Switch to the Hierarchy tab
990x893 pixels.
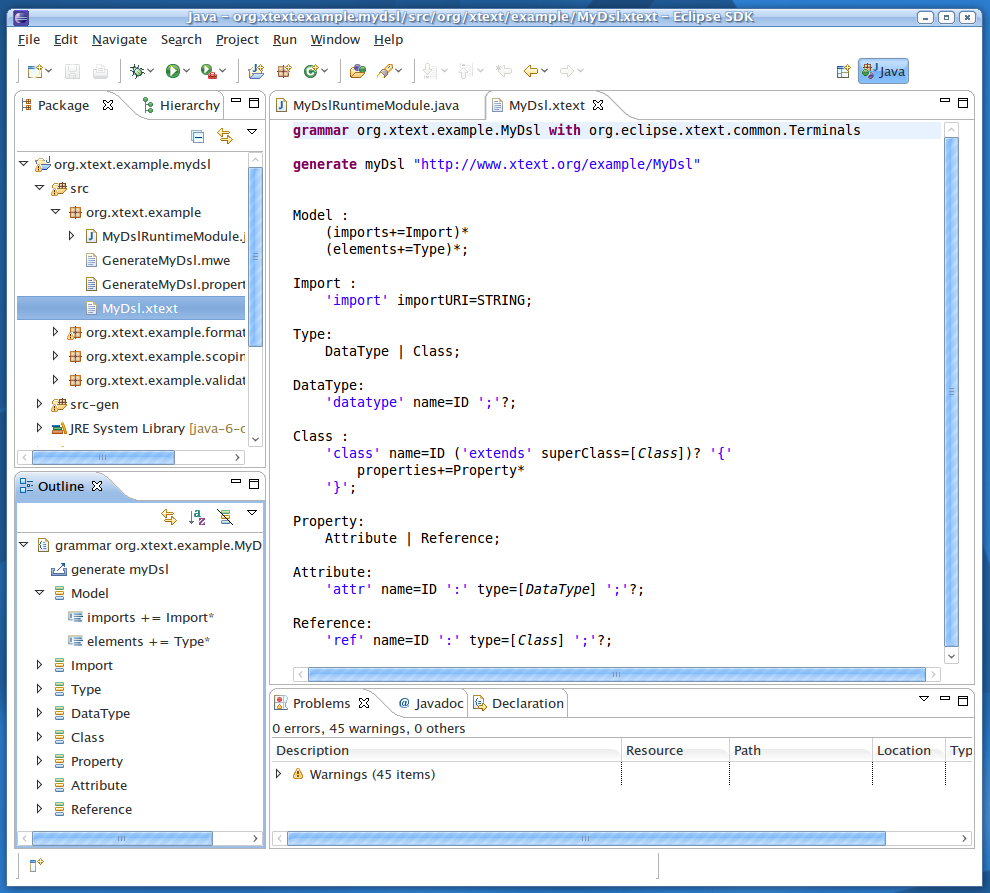coord(181,105)
